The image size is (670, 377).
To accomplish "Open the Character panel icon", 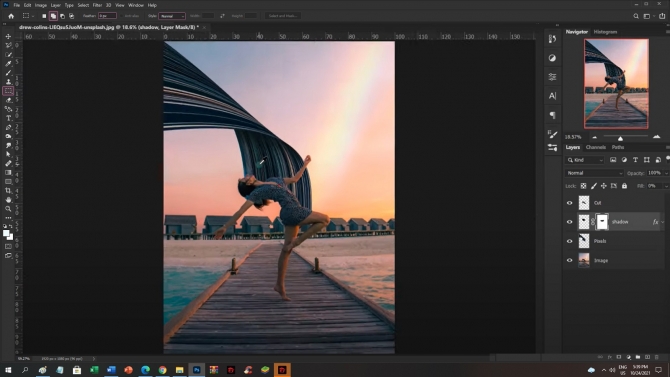I will click(552, 96).
